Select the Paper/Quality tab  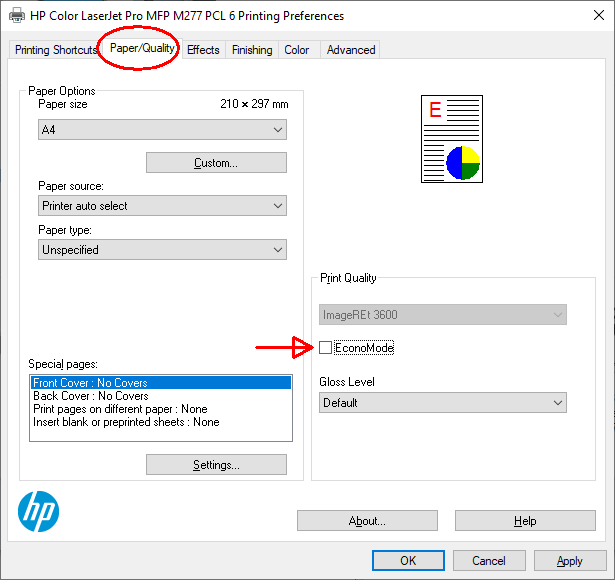pyautogui.click(x=142, y=48)
